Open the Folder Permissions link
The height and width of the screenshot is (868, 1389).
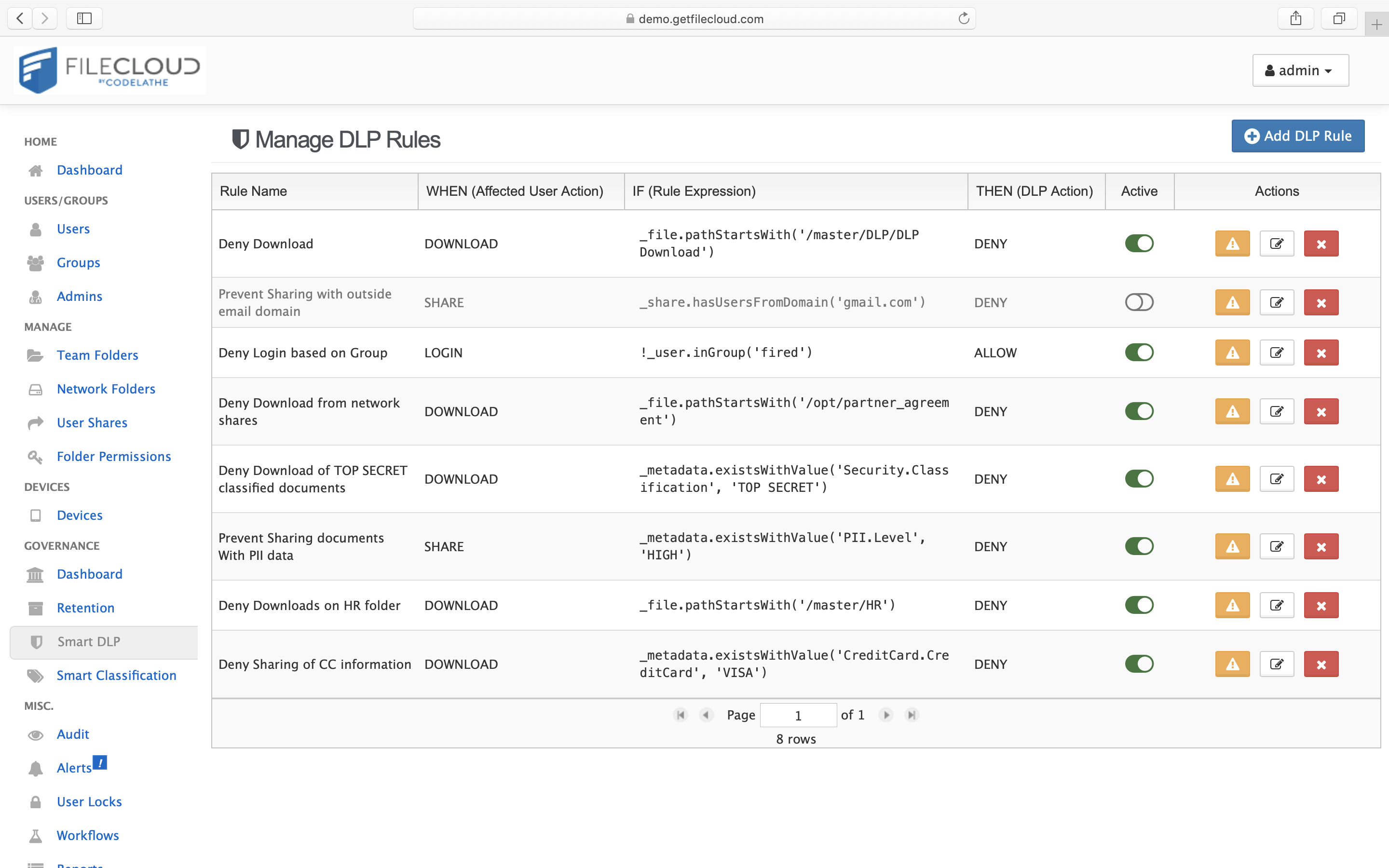click(114, 456)
